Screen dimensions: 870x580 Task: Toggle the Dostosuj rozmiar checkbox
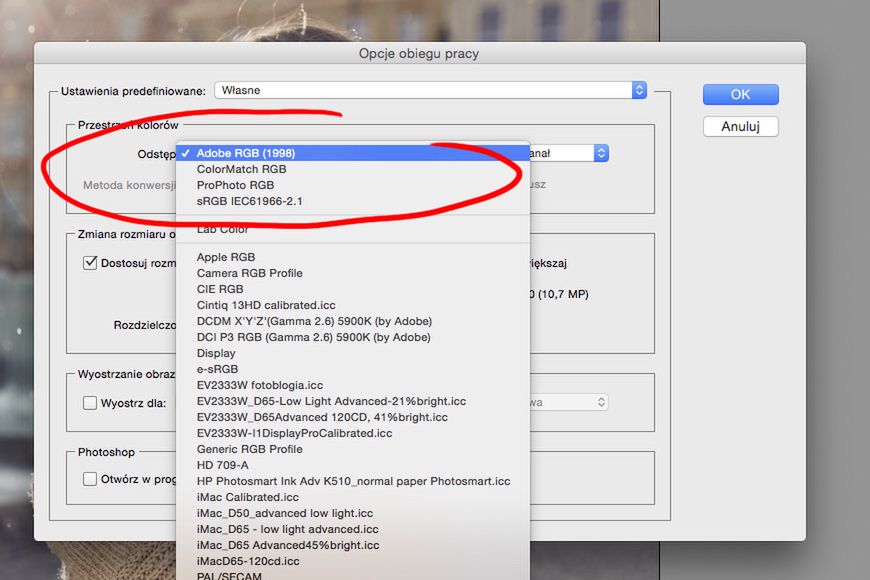tap(90, 263)
